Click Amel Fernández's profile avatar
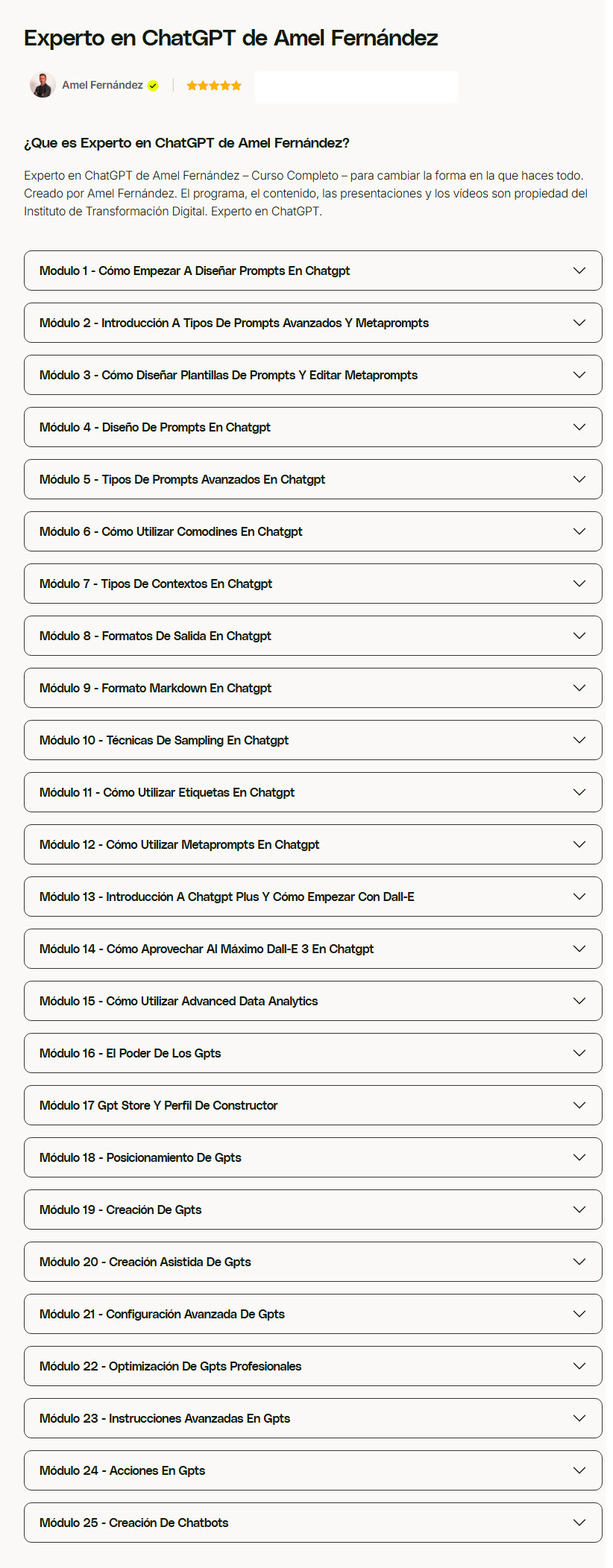Screen dimensions: 613x1568 tap(43, 85)
